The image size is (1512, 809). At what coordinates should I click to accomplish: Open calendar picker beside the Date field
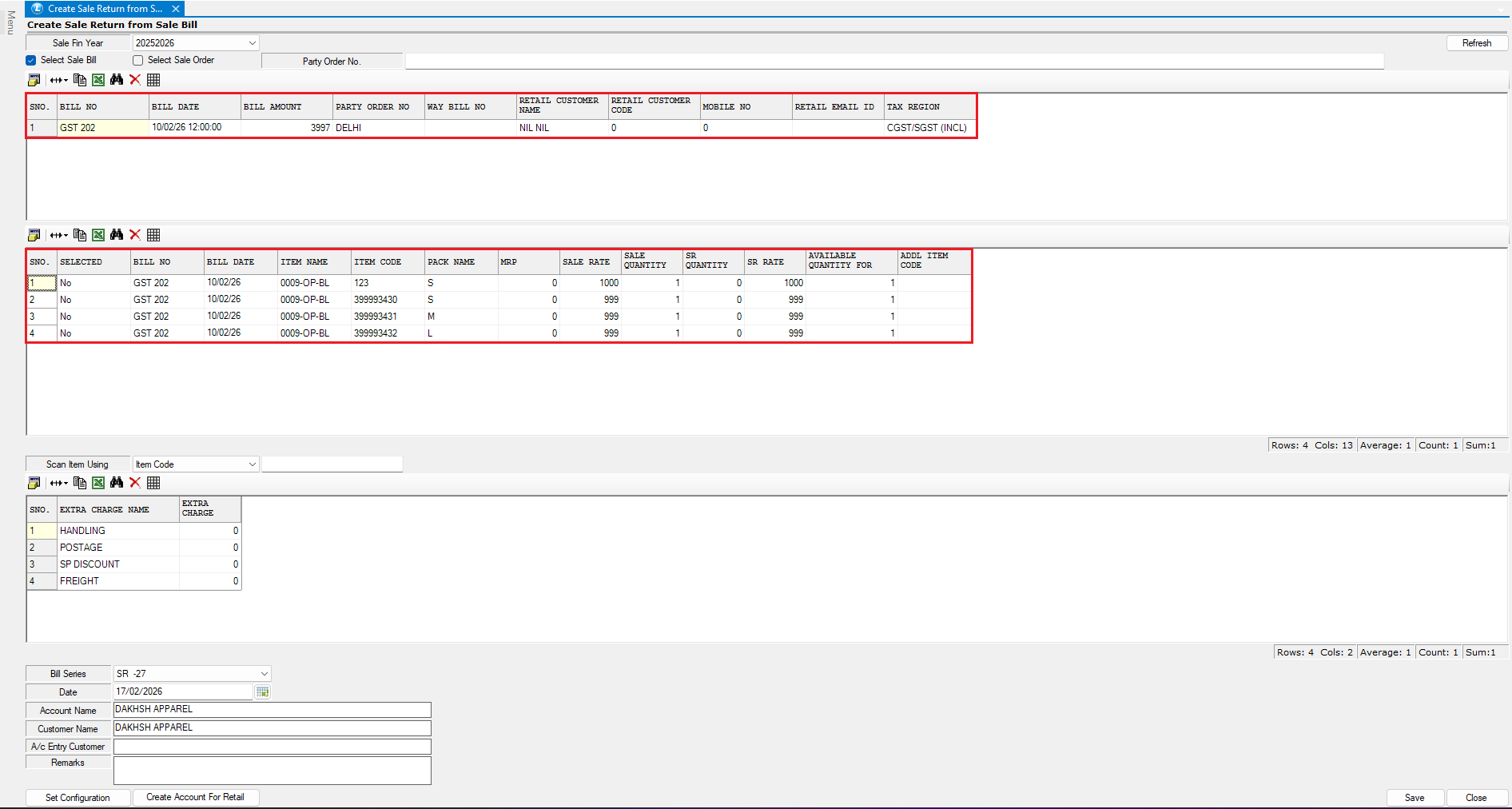point(262,692)
